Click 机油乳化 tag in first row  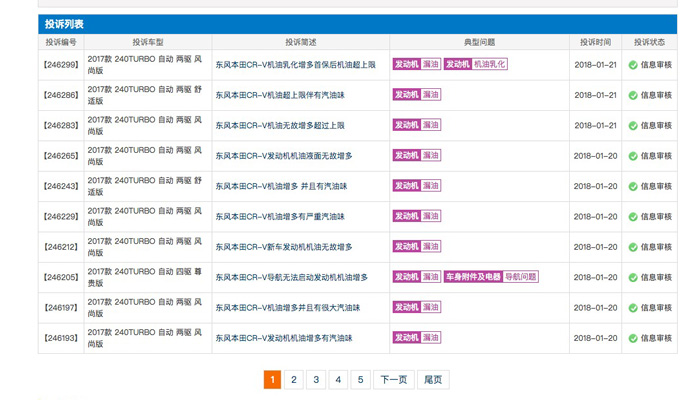click(490, 65)
